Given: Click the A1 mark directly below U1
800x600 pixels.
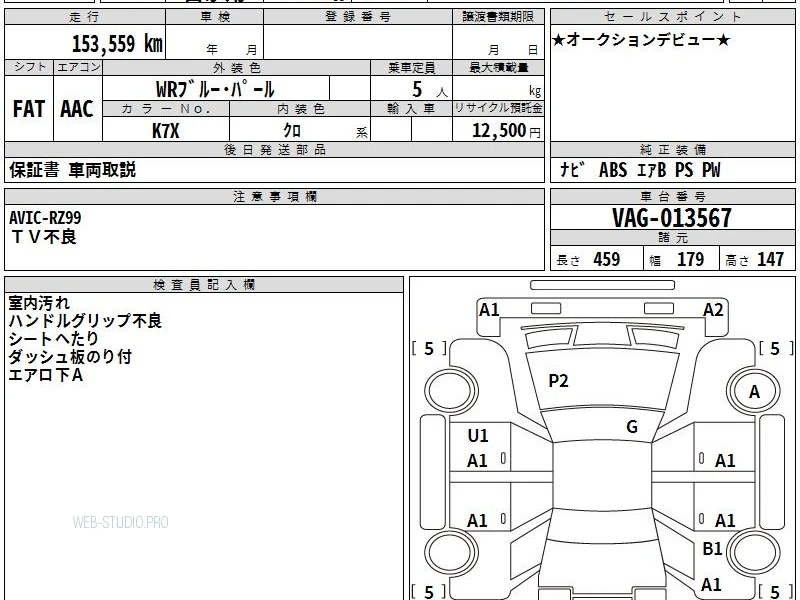Looking at the screenshot, I should coord(477,461).
